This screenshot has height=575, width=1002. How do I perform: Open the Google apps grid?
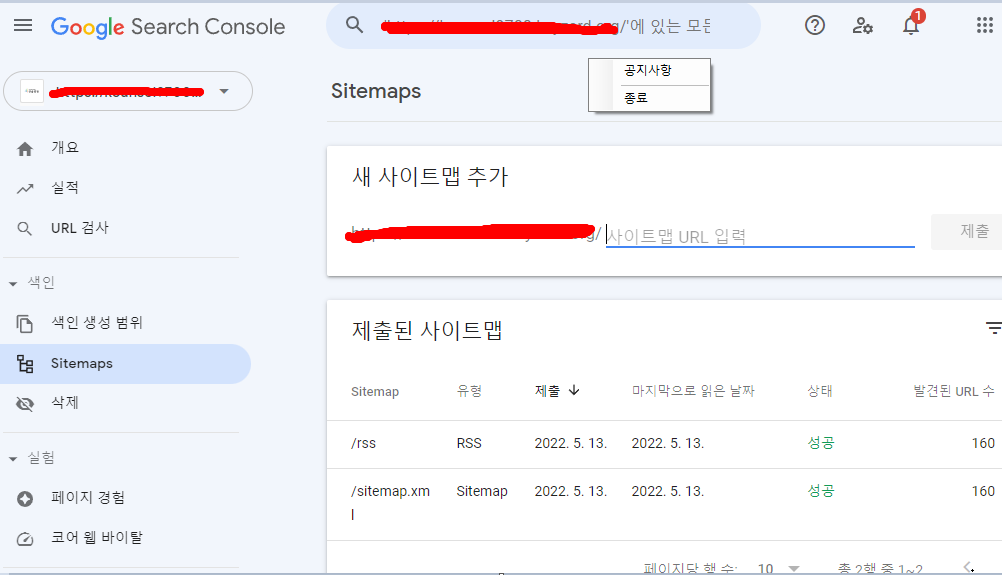(985, 26)
